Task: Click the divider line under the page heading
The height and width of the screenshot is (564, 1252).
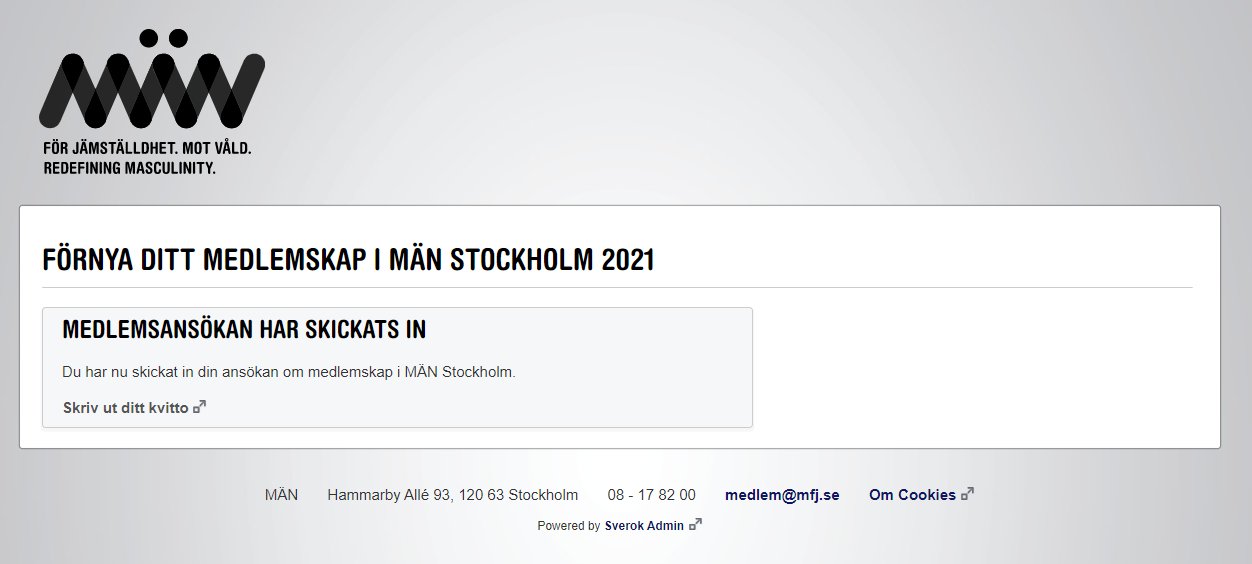Action: (x=617, y=288)
